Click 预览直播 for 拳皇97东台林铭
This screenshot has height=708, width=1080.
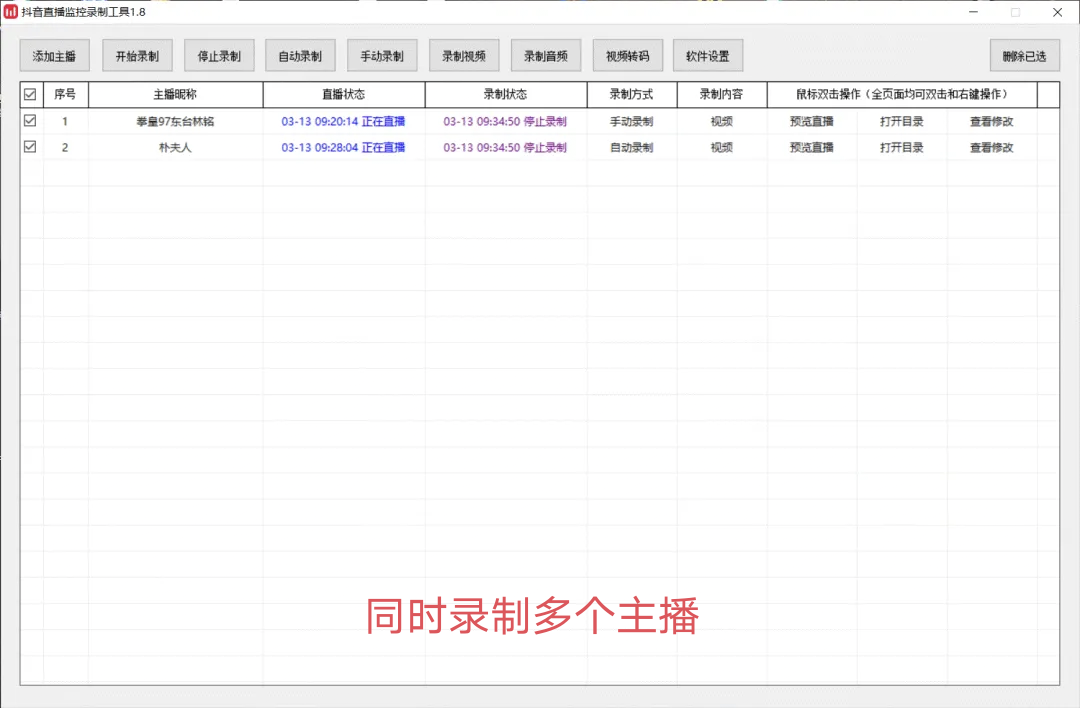click(x=812, y=121)
